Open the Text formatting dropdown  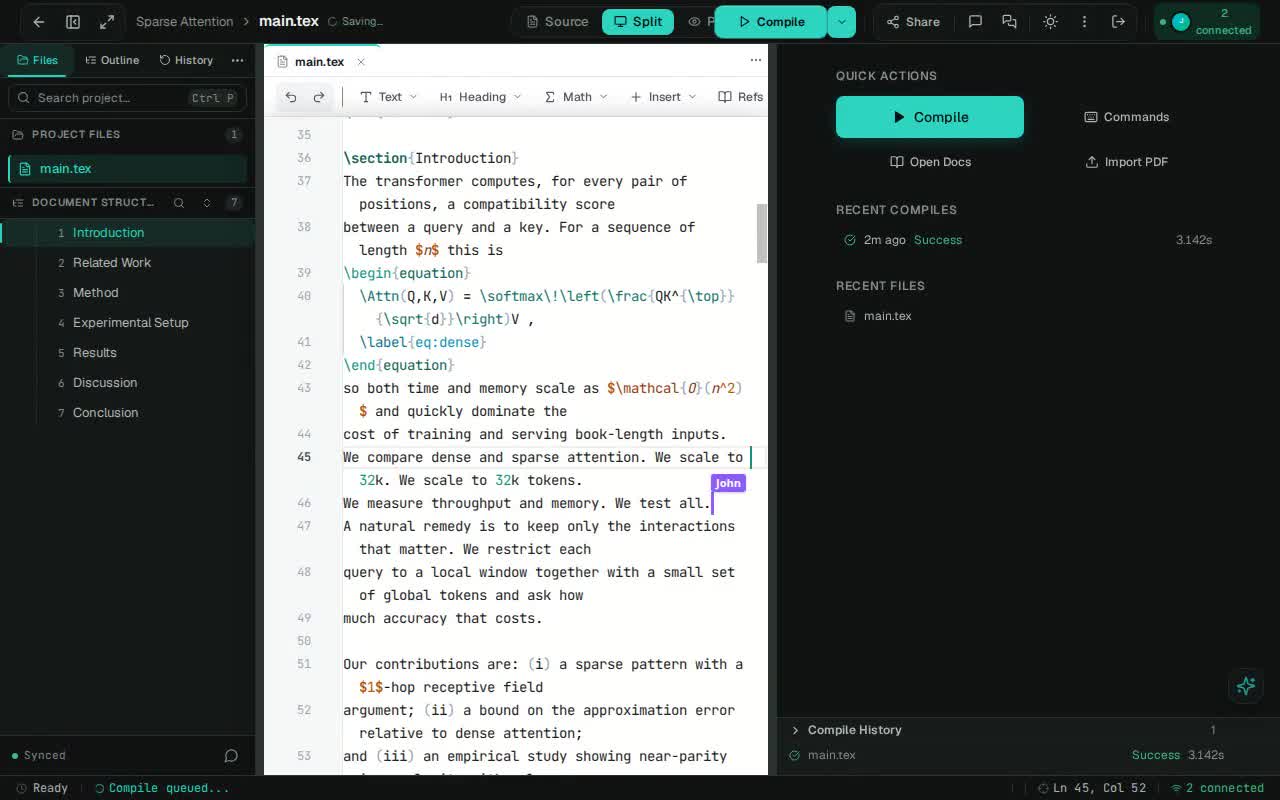pyautogui.click(x=388, y=97)
